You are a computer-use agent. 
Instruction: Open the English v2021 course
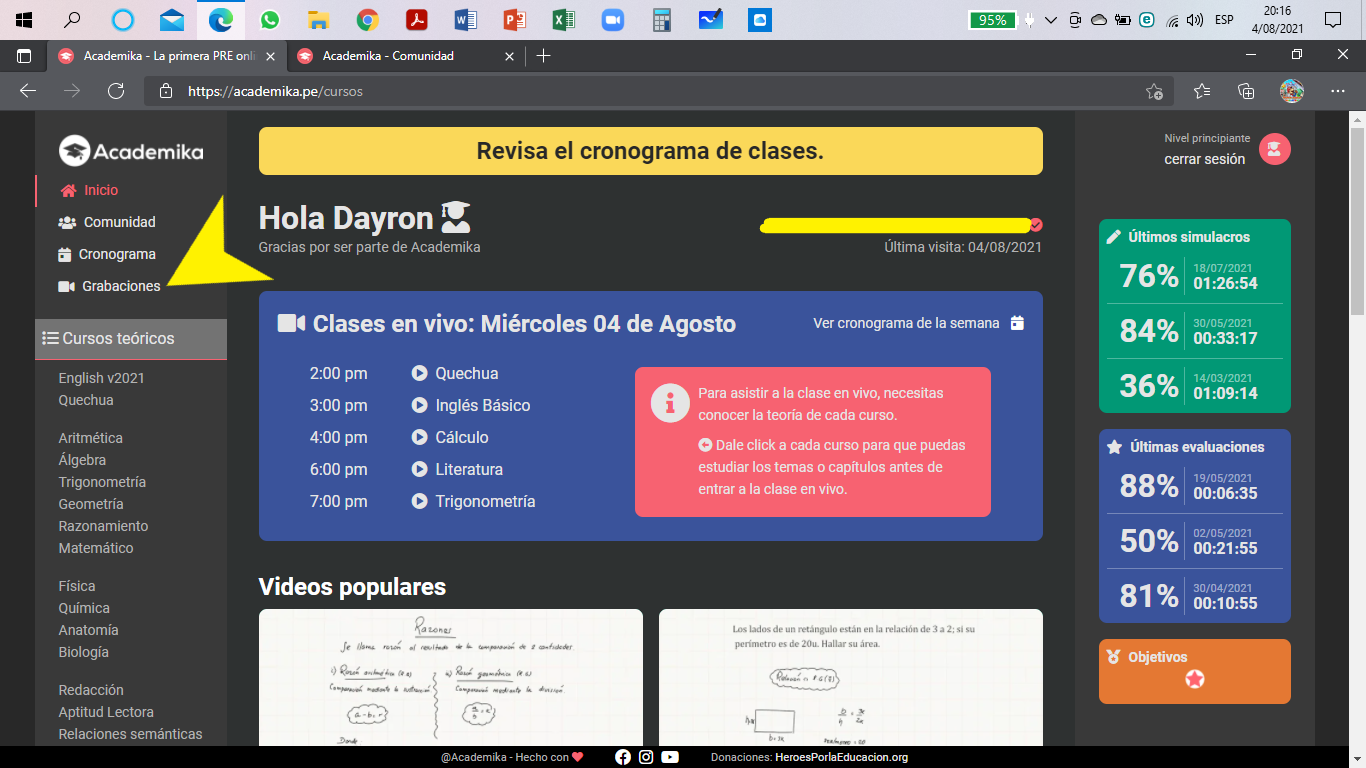102,378
